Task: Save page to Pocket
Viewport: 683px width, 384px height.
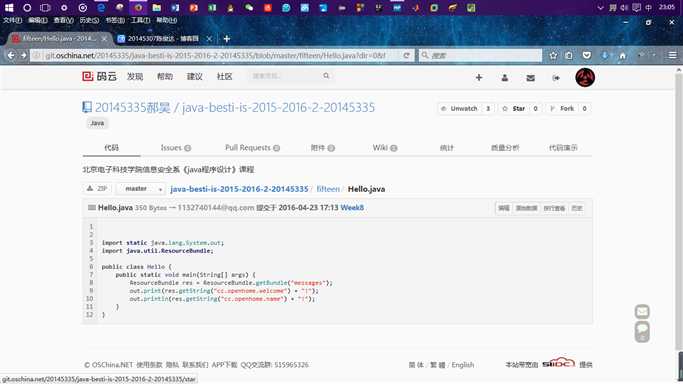Action: pyautogui.click(x=587, y=55)
